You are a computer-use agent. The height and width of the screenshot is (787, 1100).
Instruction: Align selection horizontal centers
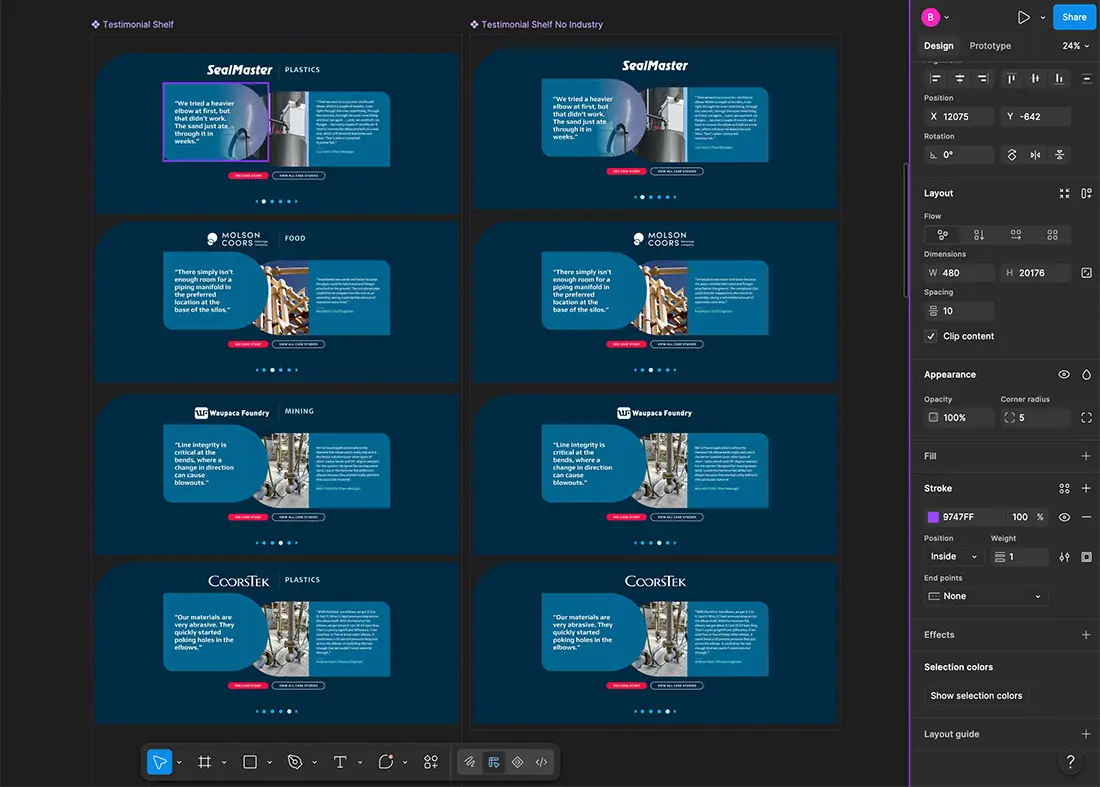(959, 79)
